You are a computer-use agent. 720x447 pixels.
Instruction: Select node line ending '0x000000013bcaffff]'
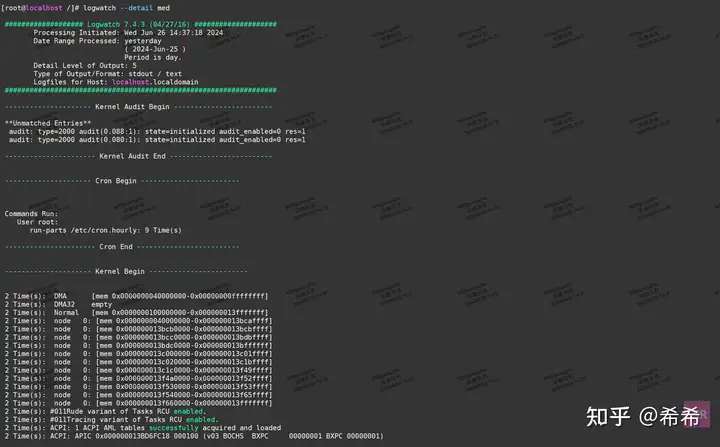tap(138, 321)
